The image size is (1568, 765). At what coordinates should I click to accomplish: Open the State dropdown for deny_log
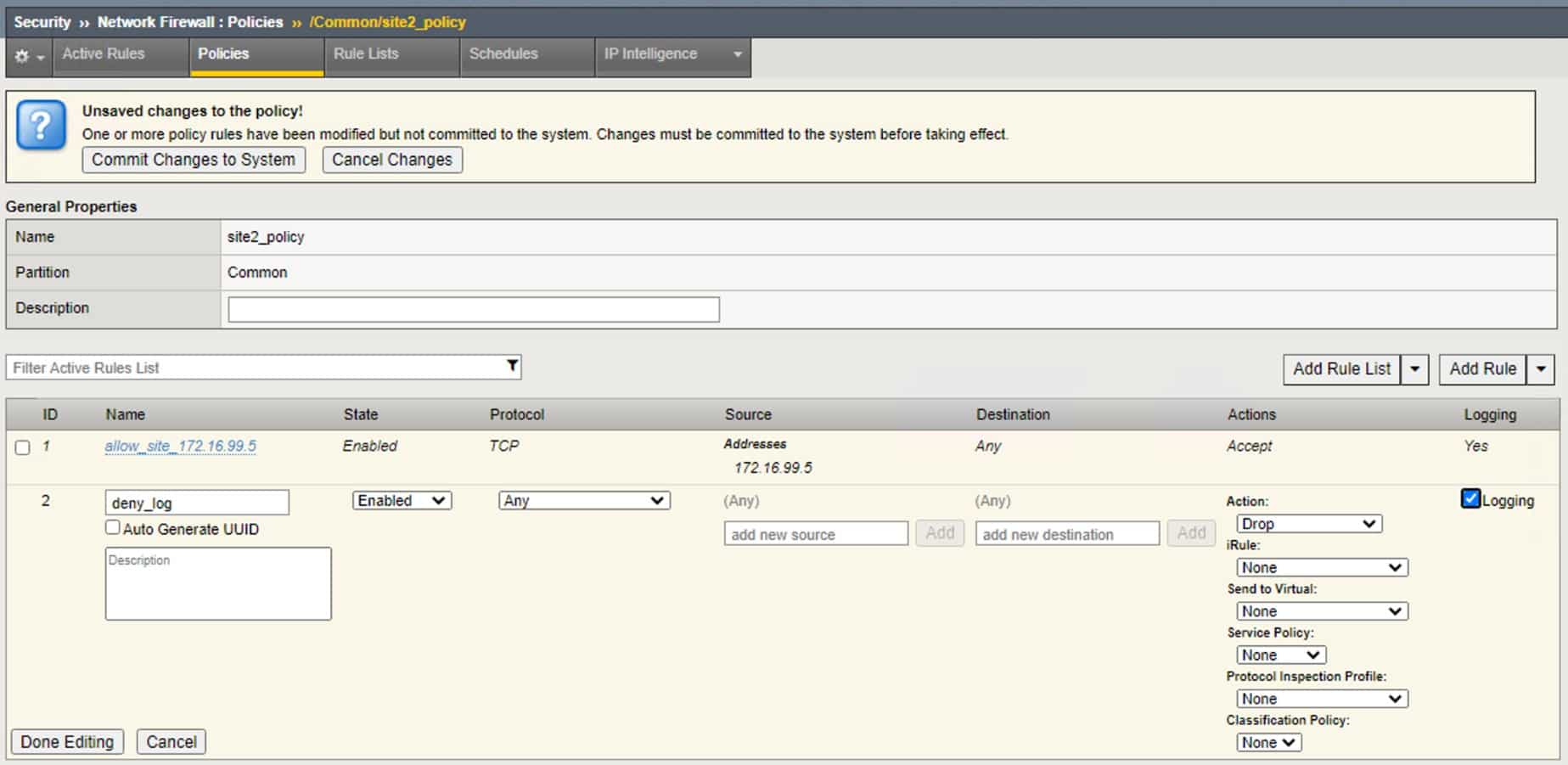tap(401, 500)
